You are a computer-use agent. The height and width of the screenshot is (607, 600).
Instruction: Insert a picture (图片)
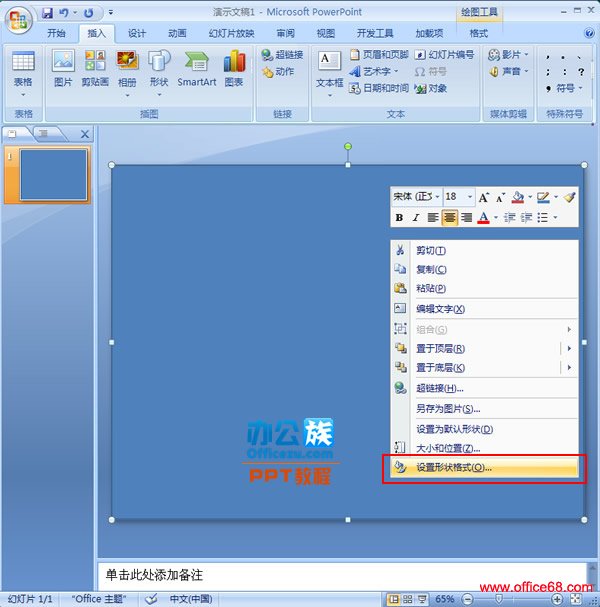pyautogui.click(x=63, y=68)
